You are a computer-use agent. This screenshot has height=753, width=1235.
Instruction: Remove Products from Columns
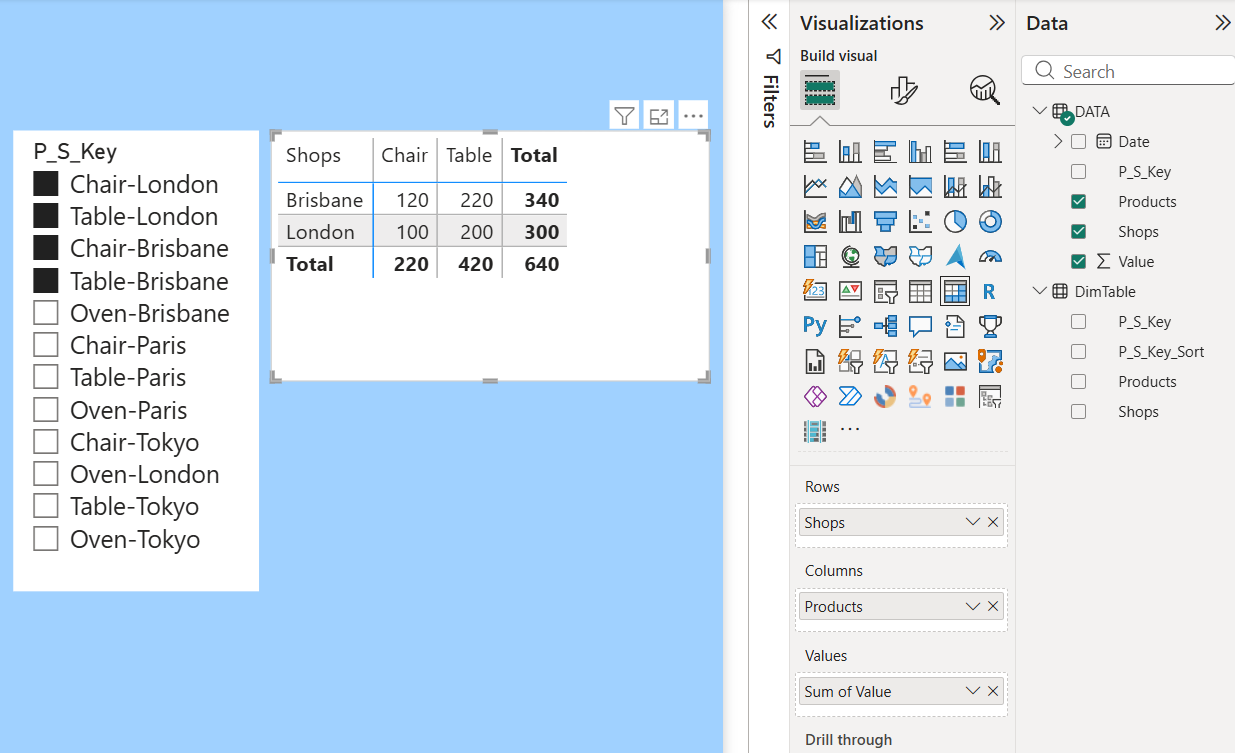click(x=993, y=606)
